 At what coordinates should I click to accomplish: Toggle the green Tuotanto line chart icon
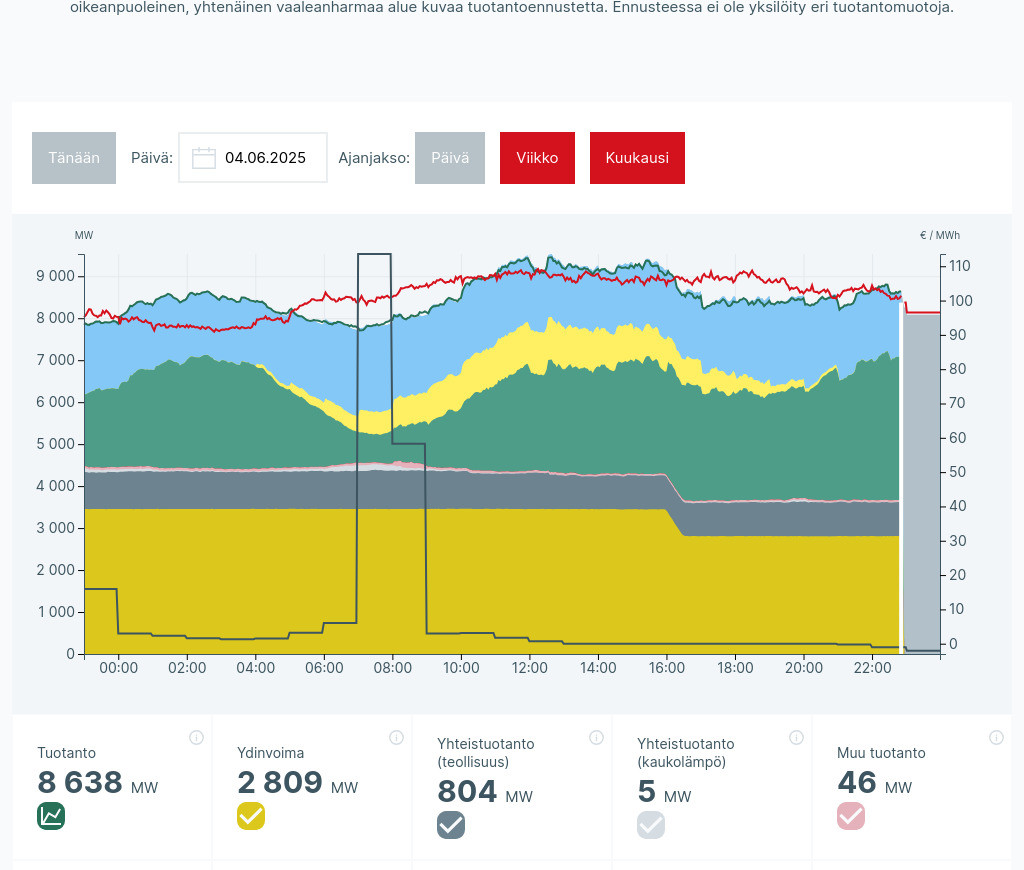tap(51, 816)
